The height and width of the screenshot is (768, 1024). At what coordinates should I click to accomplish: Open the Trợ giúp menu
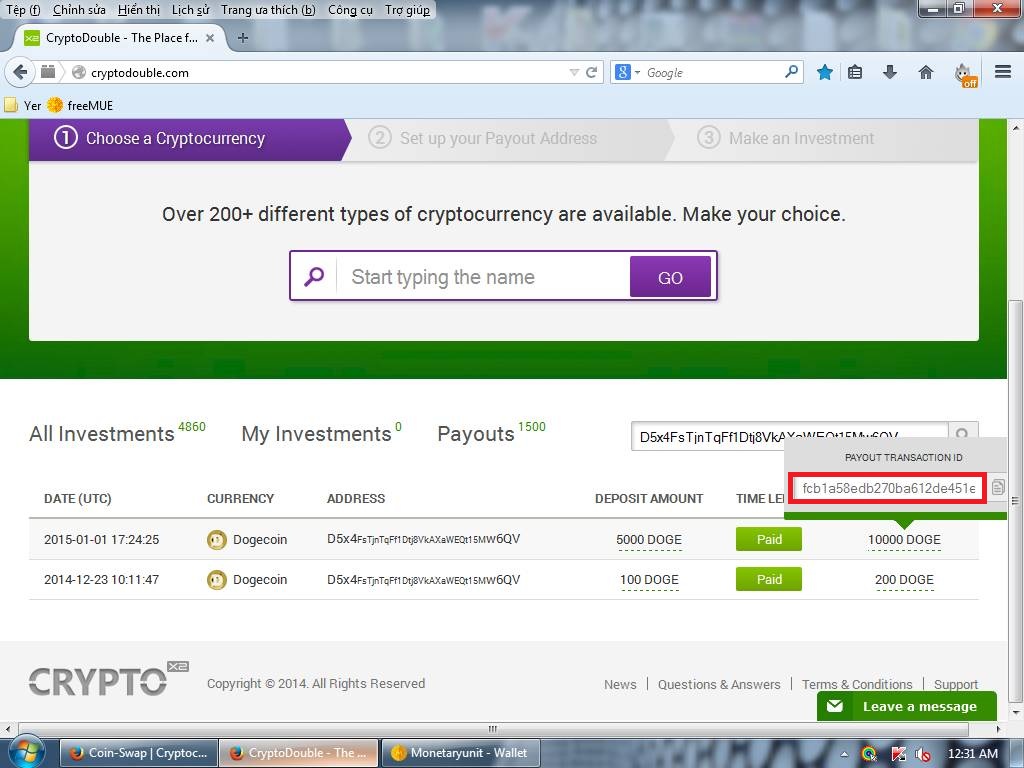[408, 10]
